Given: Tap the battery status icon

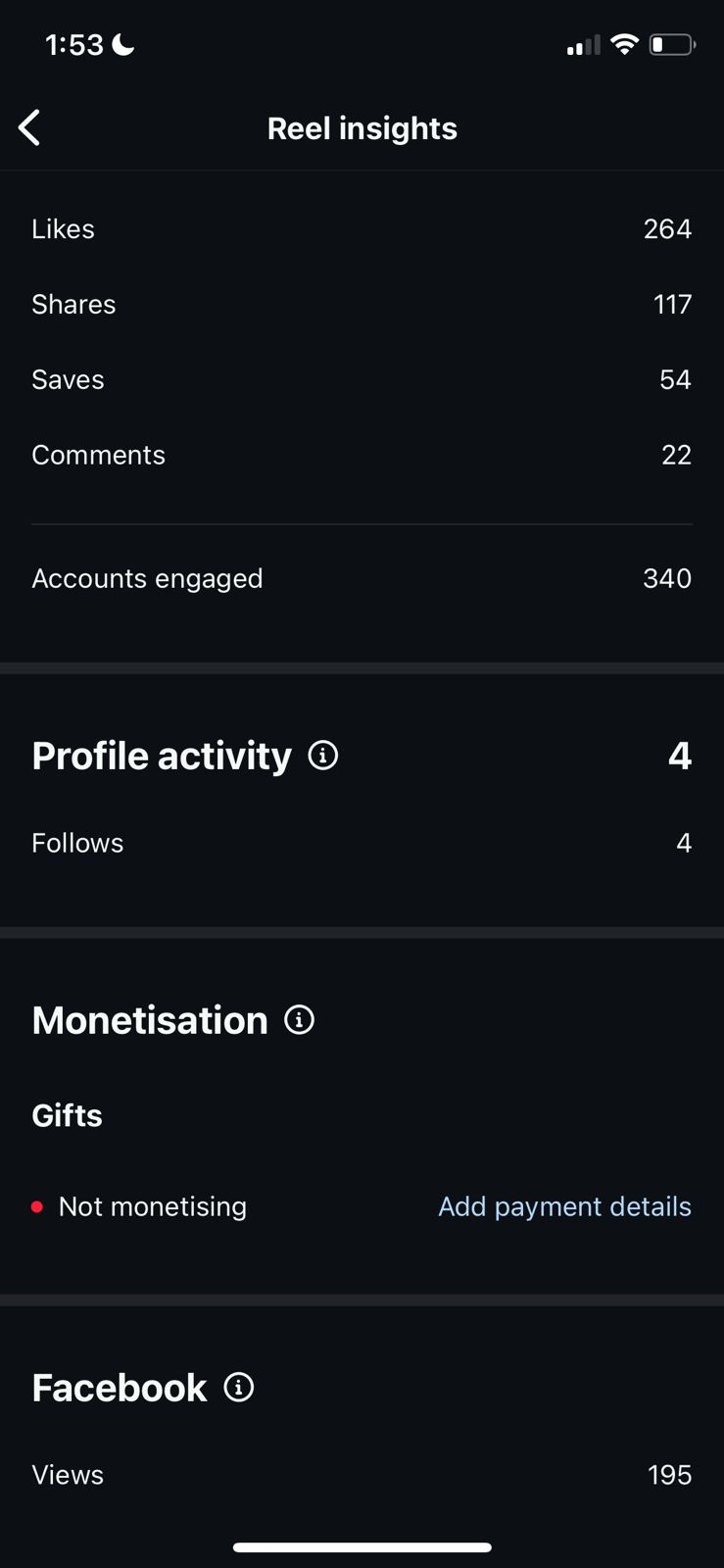Looking at the screenshot, I should (672, 45).
